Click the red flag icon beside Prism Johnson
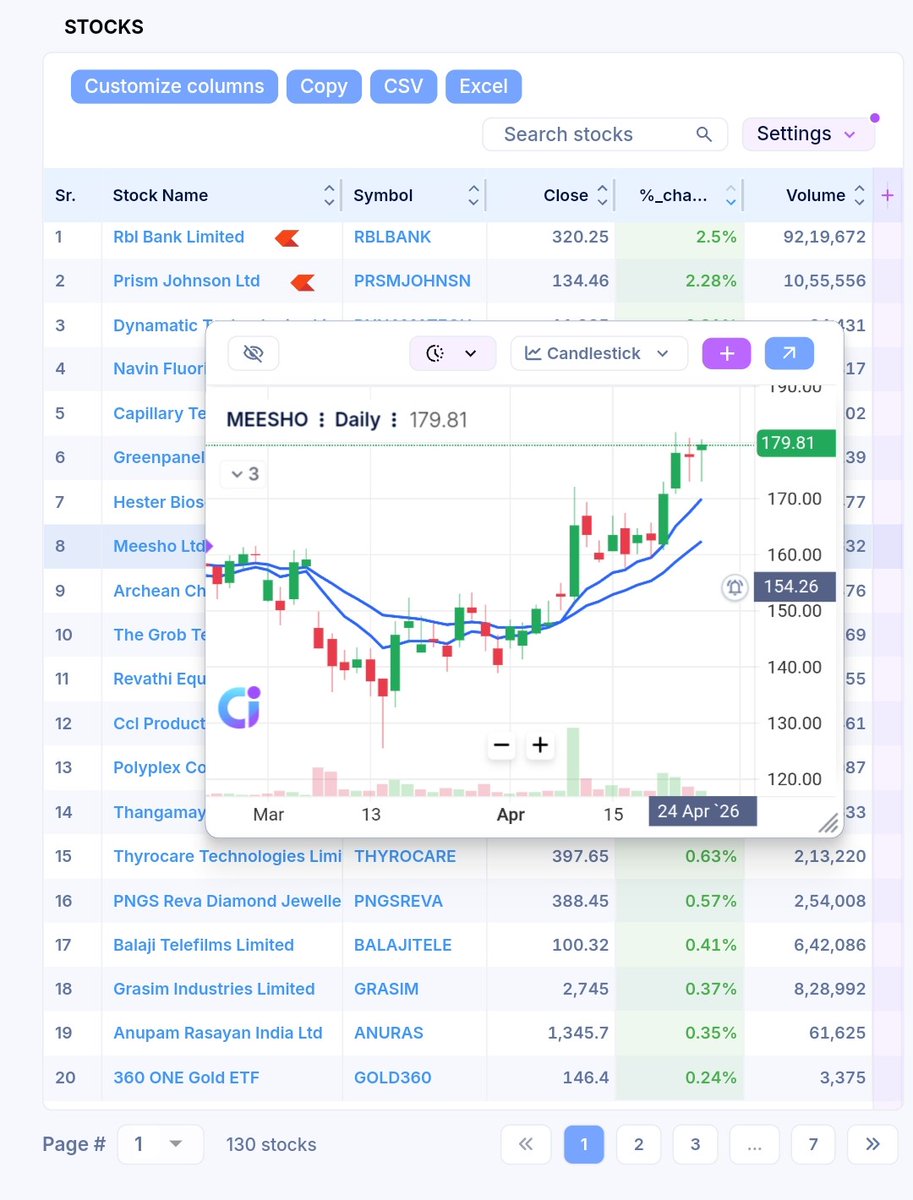913x1200 pixels. click(x=303, y=282)
